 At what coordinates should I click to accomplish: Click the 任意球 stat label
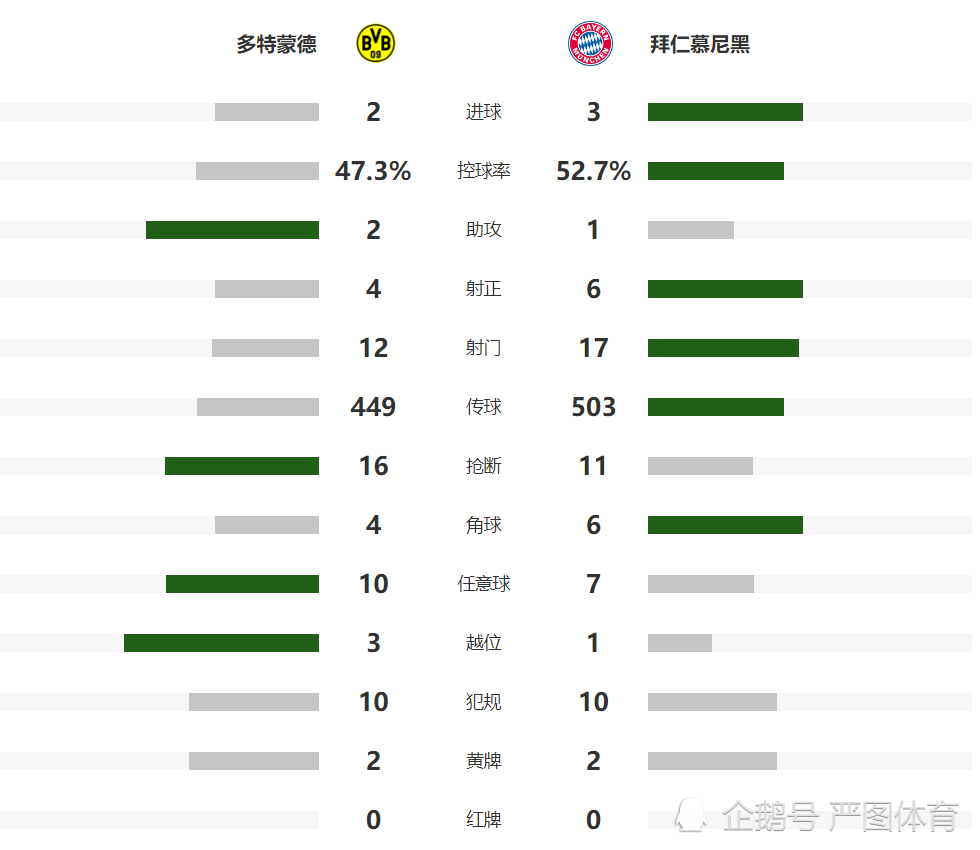click(x=483, y=584)
